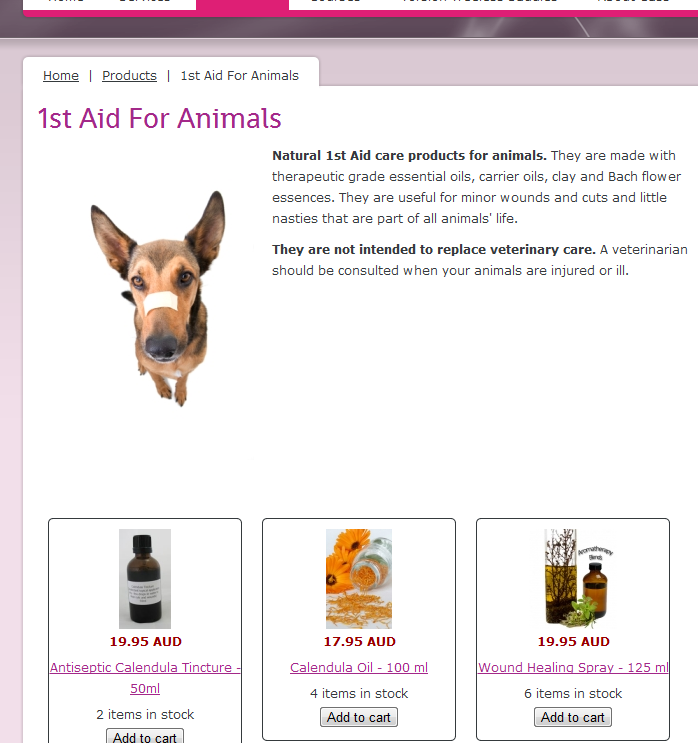Image resolution: width=698 pixels, height=743 pixels.
Task: Open Antiseptic Calendula Tincture - 50ml link
Action: [145, 678]
